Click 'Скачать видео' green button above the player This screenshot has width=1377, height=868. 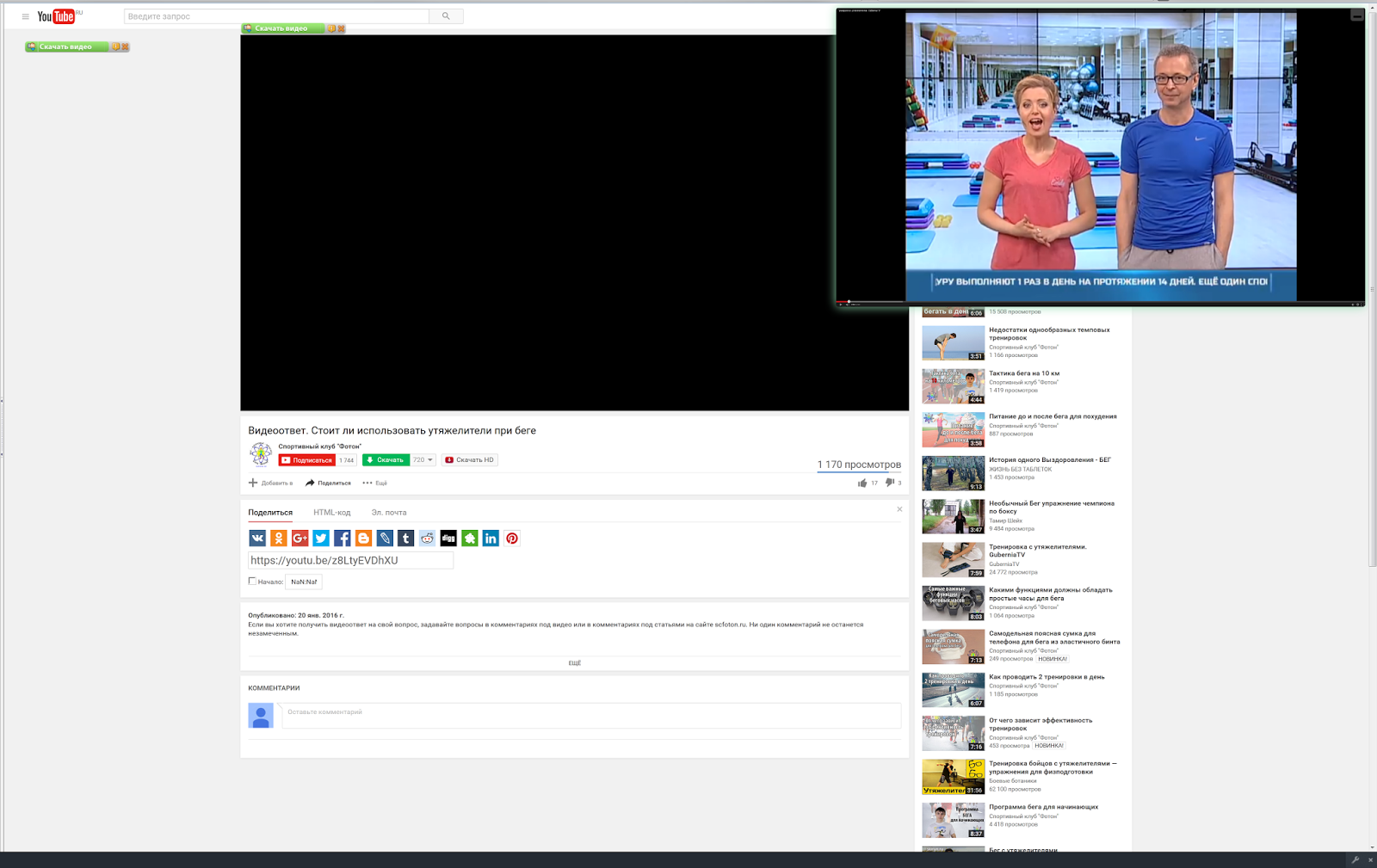click(283, 28)
